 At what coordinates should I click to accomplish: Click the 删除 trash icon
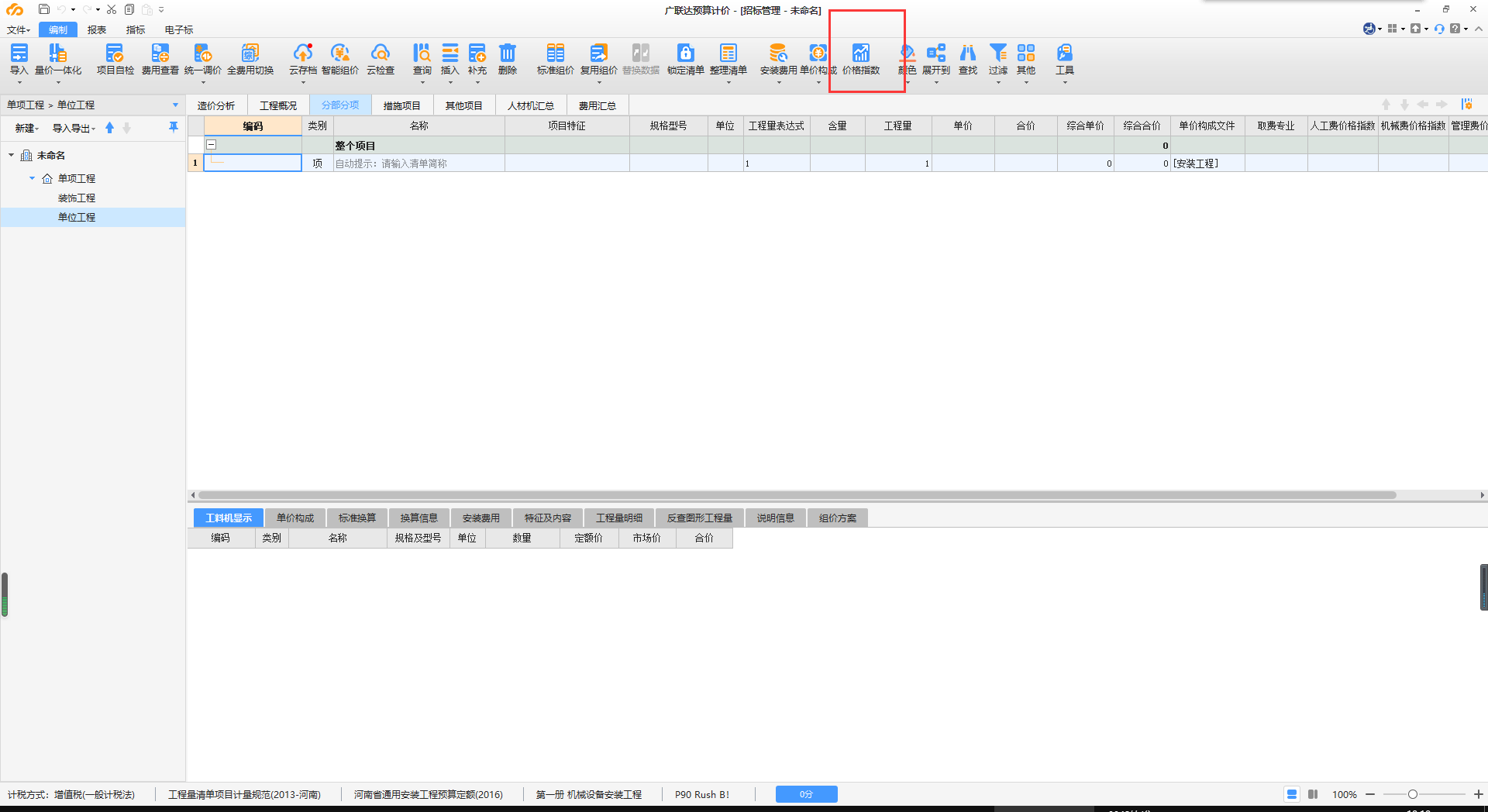tap(507, 53)
